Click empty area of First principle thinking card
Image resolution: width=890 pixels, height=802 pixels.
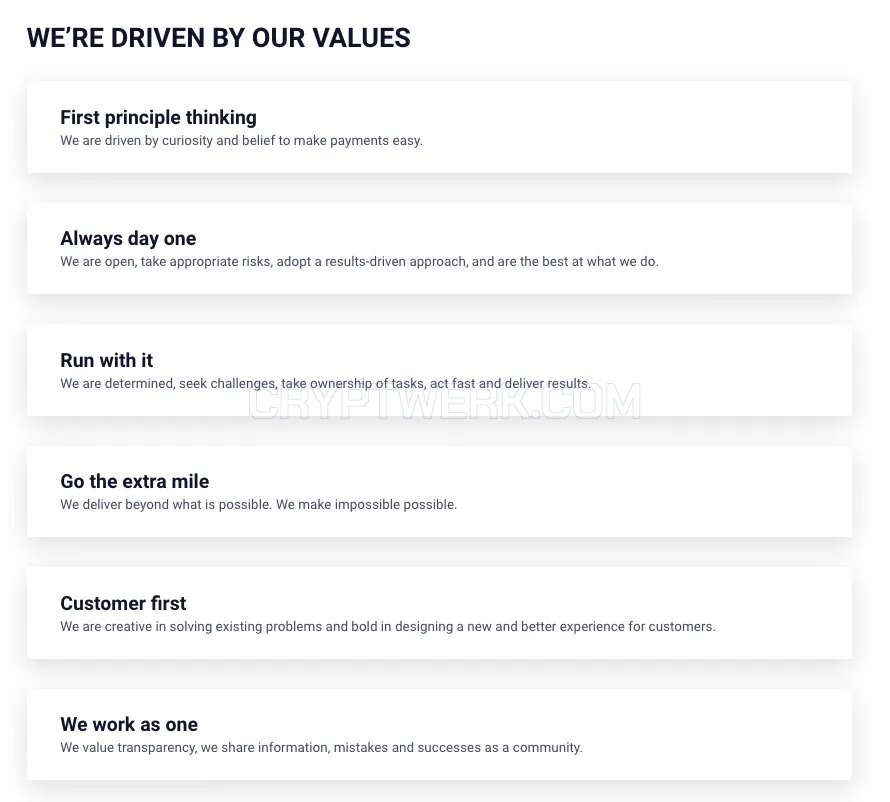click(636, 128)
